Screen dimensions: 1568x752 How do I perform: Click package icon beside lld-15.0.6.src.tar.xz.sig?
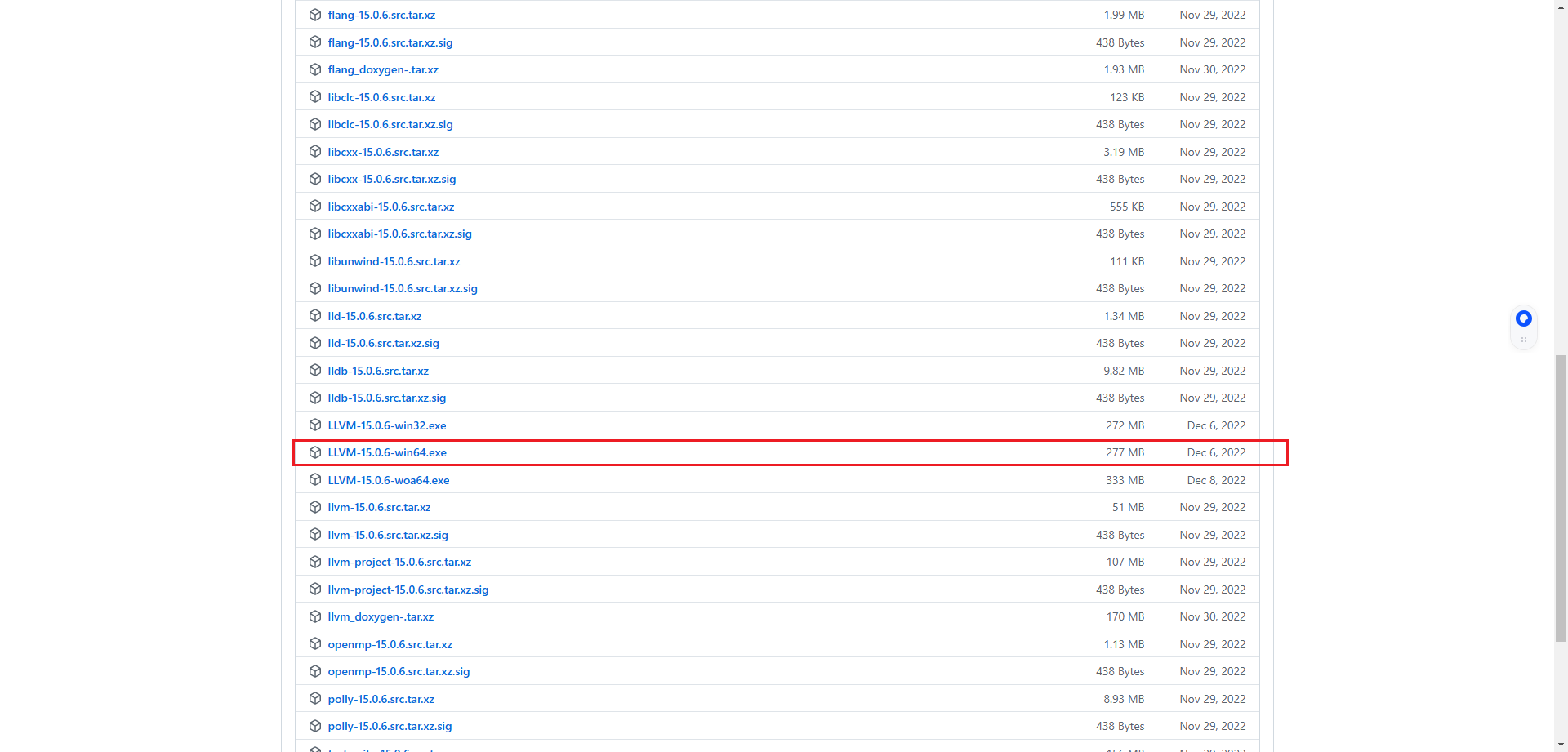point(315,343)
